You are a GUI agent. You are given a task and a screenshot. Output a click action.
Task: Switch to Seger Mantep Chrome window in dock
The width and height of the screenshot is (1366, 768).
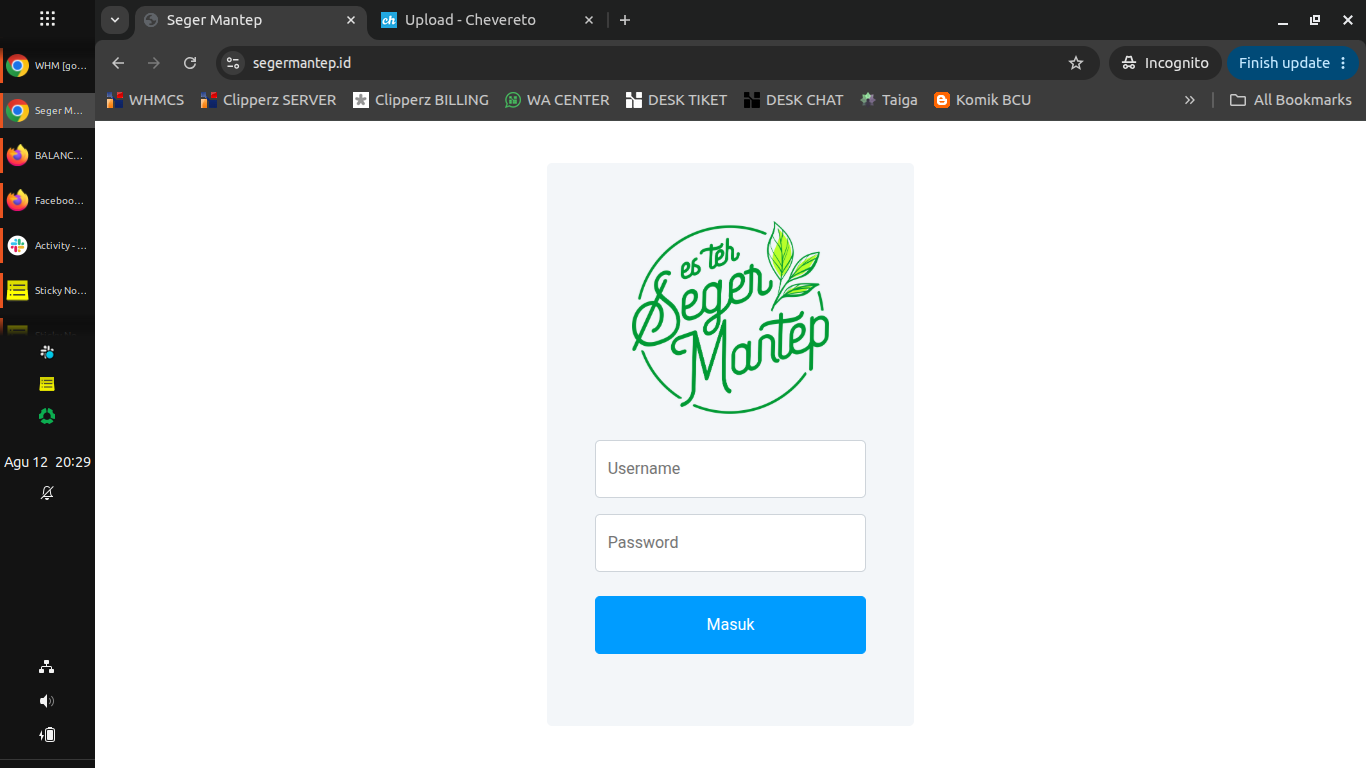pos(47,111)
